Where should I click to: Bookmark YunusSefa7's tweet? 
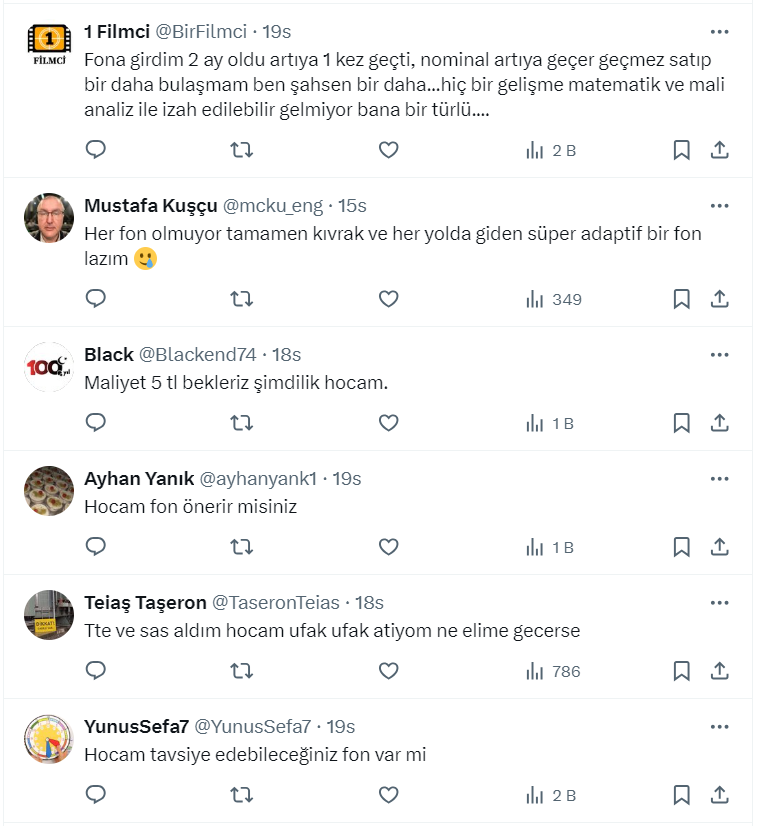(x=681, y=796)
